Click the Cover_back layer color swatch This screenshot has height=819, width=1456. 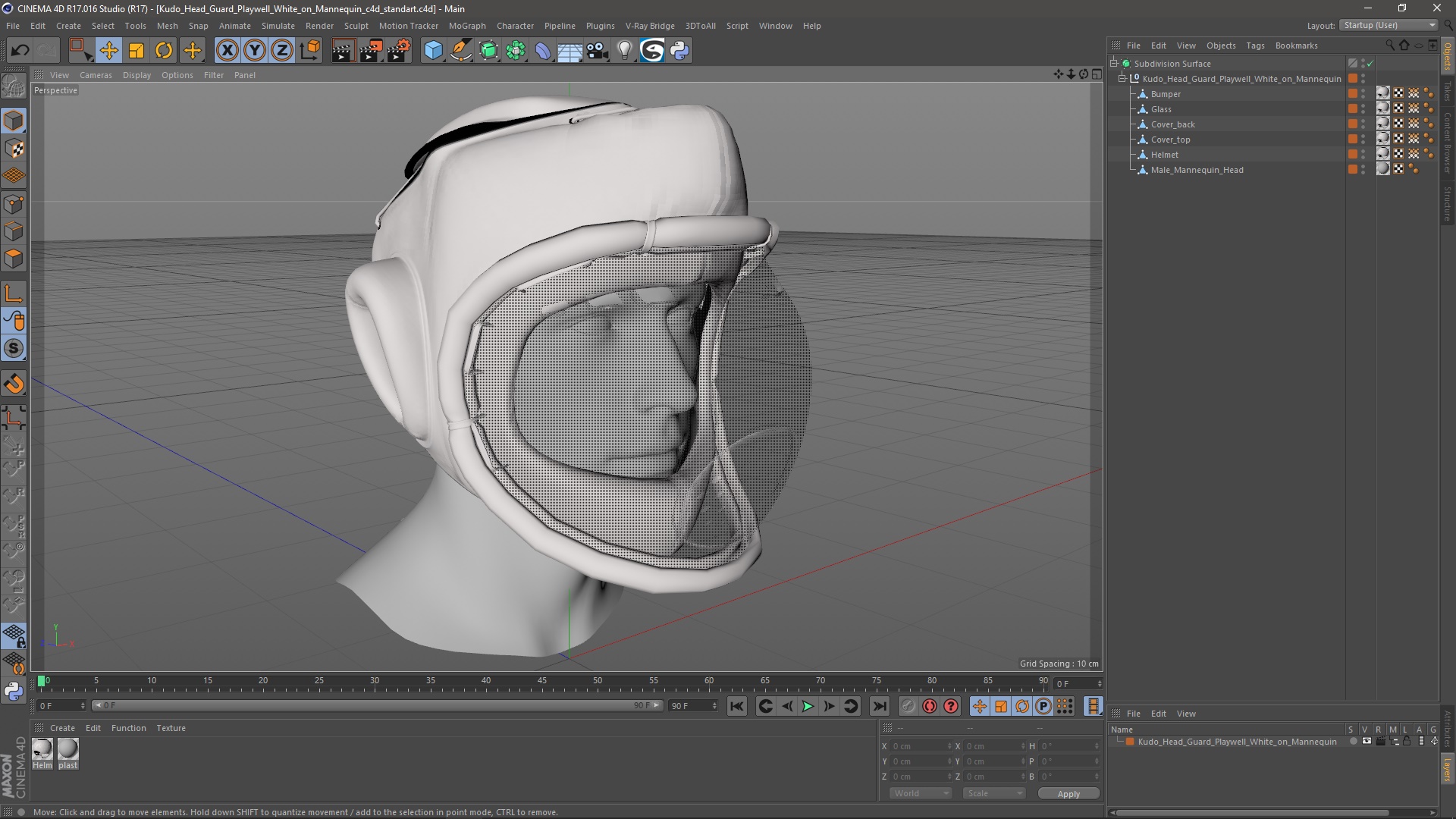1353,124
